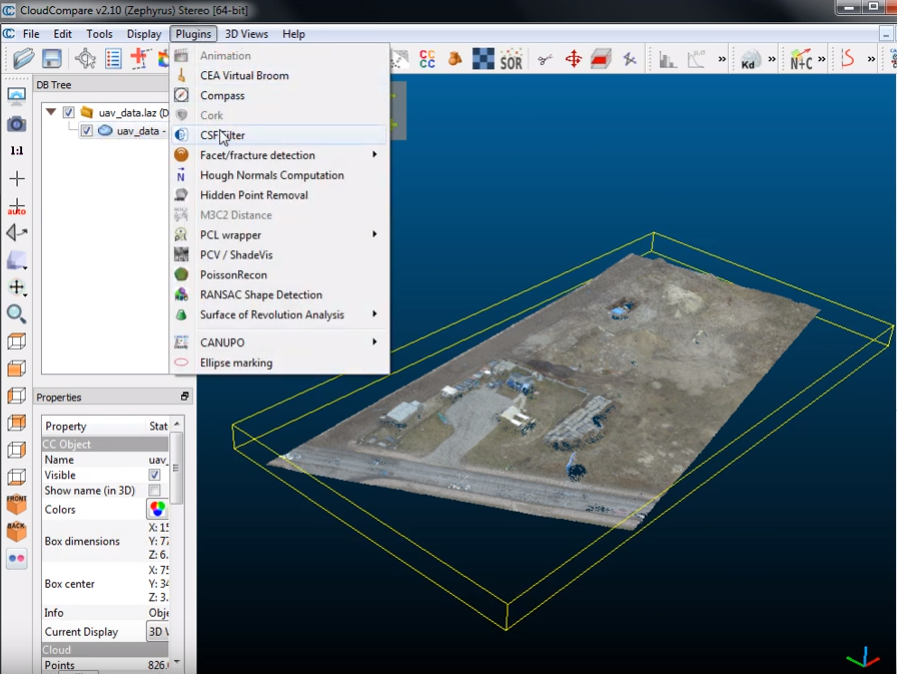Open the Edit menu
Viewport: 897px width, 674px height.
(62, 34)
